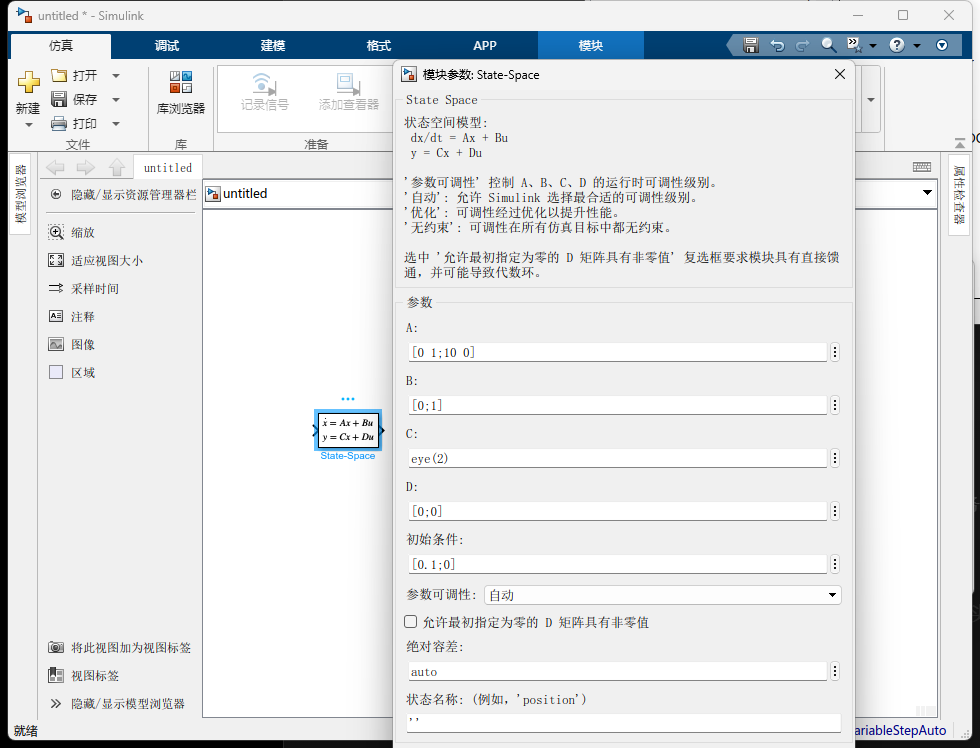Switch to the APP tab

(x=485, y=46)
